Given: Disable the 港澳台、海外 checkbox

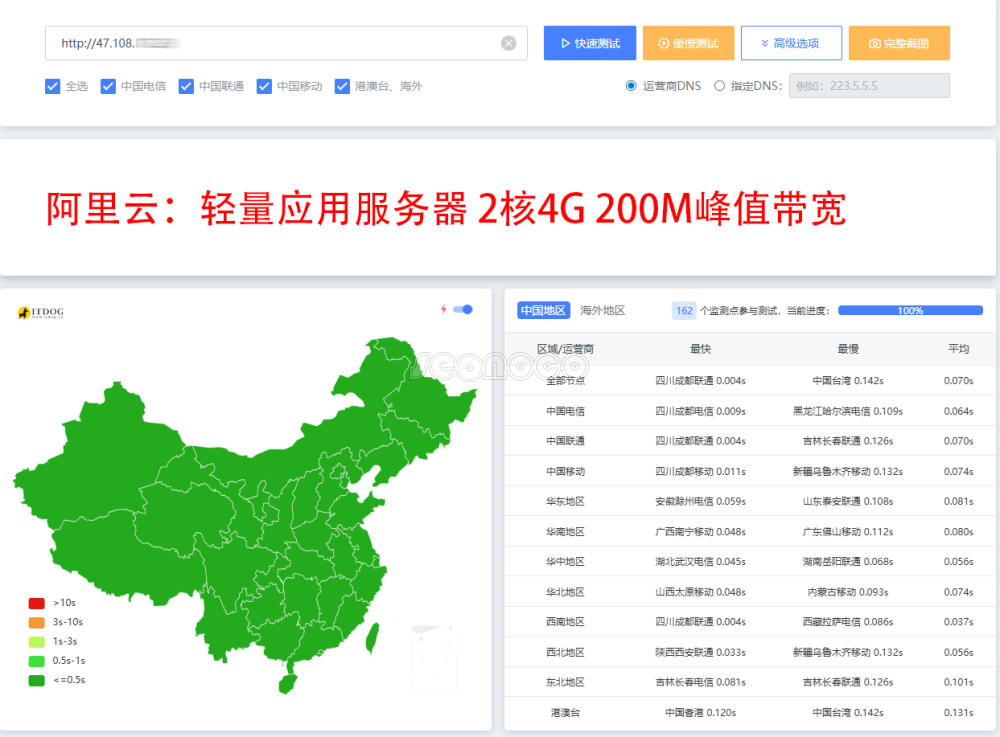Looking at the screenshot, I should click(x=342, y=86).
